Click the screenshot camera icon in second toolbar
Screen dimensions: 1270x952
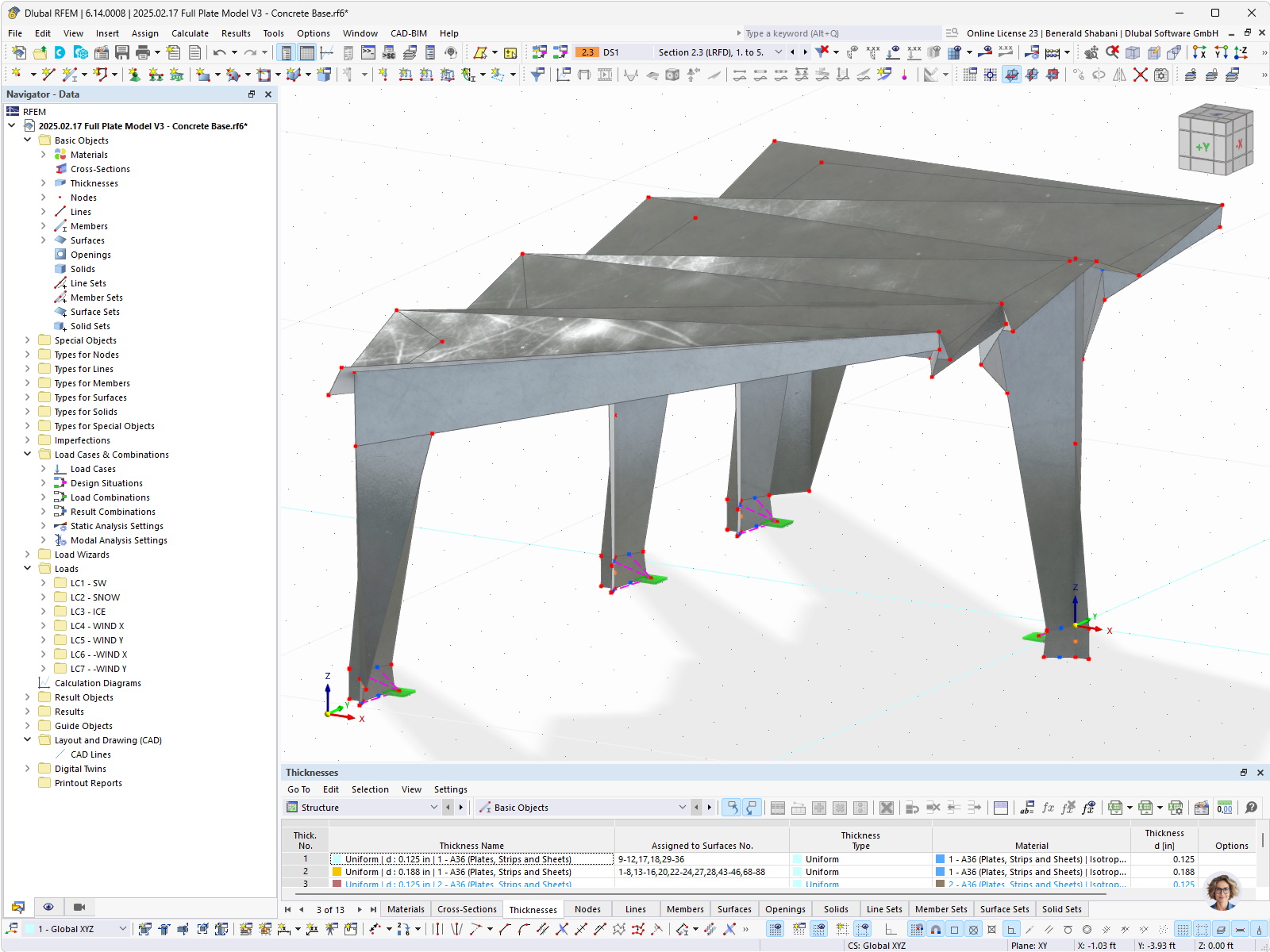tap(1161, 75)
